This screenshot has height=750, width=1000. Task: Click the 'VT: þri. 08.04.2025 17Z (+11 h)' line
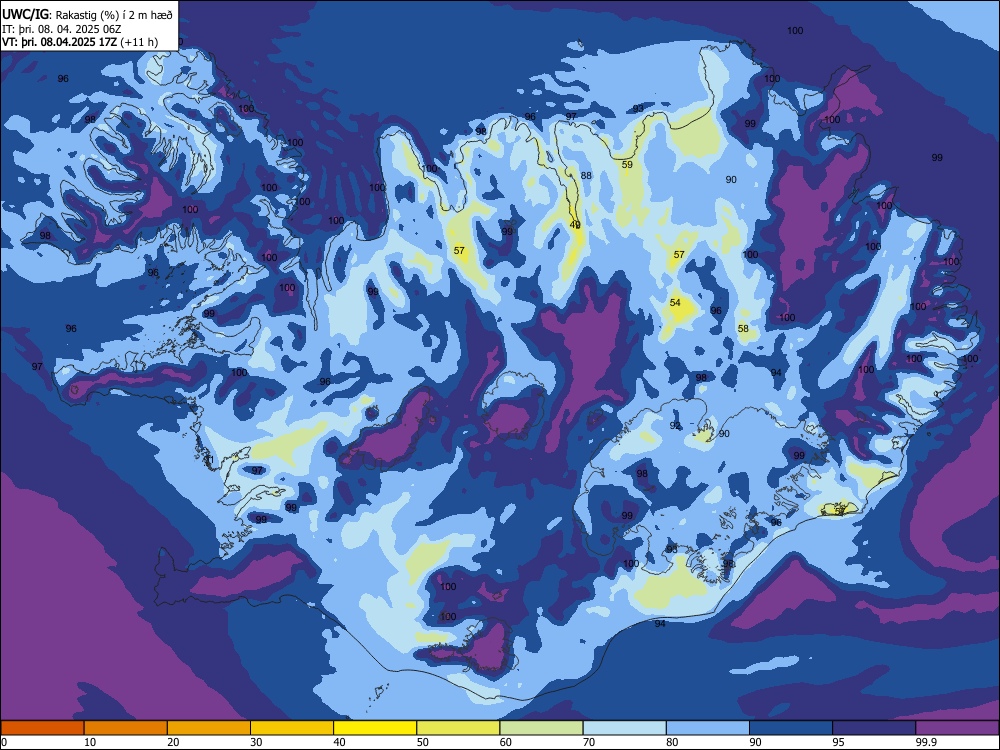[80, 42]
